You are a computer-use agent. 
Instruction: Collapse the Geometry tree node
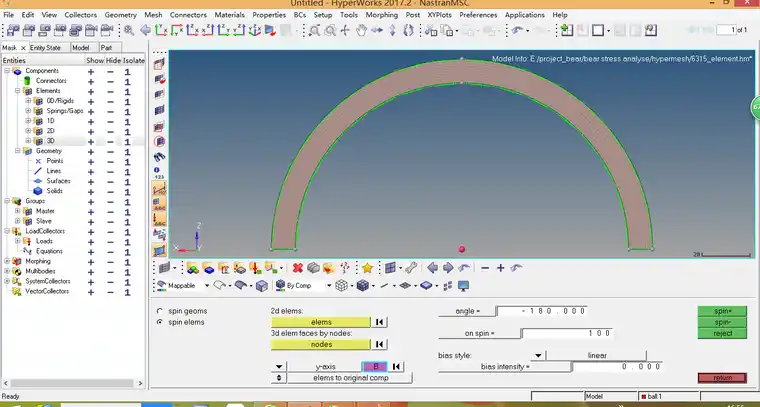coord(18,151)
